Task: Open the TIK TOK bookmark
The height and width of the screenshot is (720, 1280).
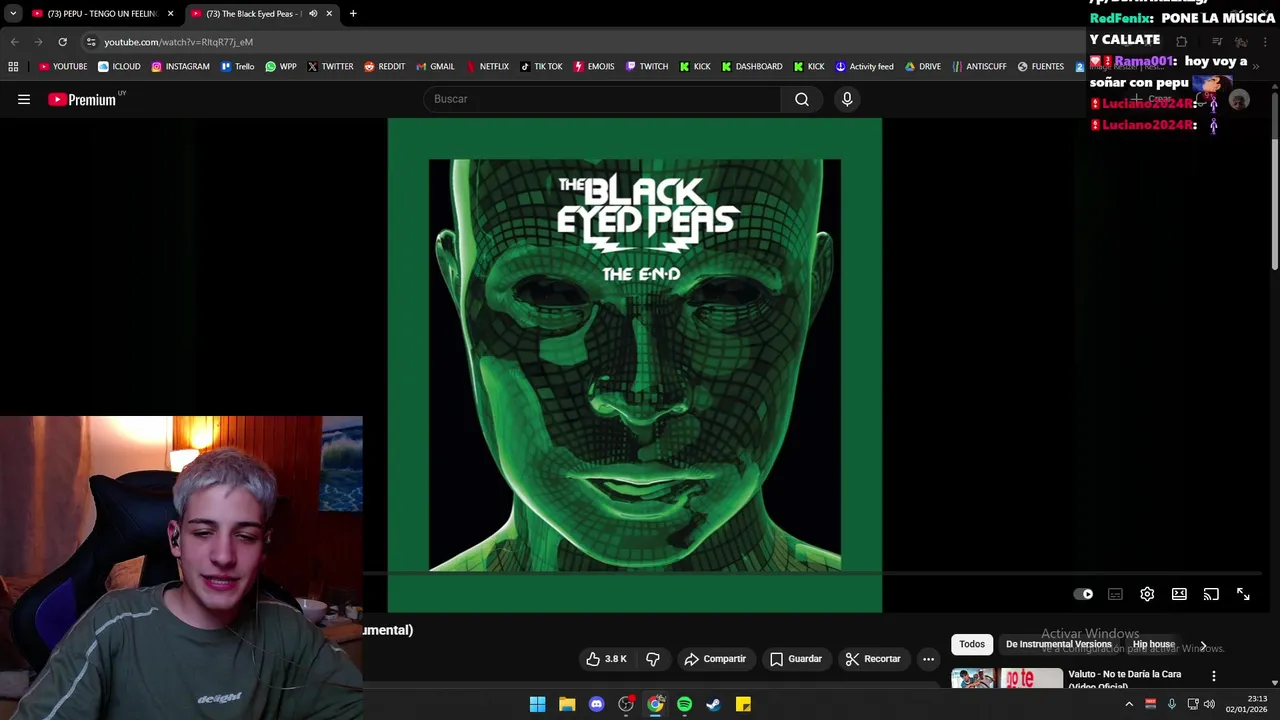Action: 541,67
